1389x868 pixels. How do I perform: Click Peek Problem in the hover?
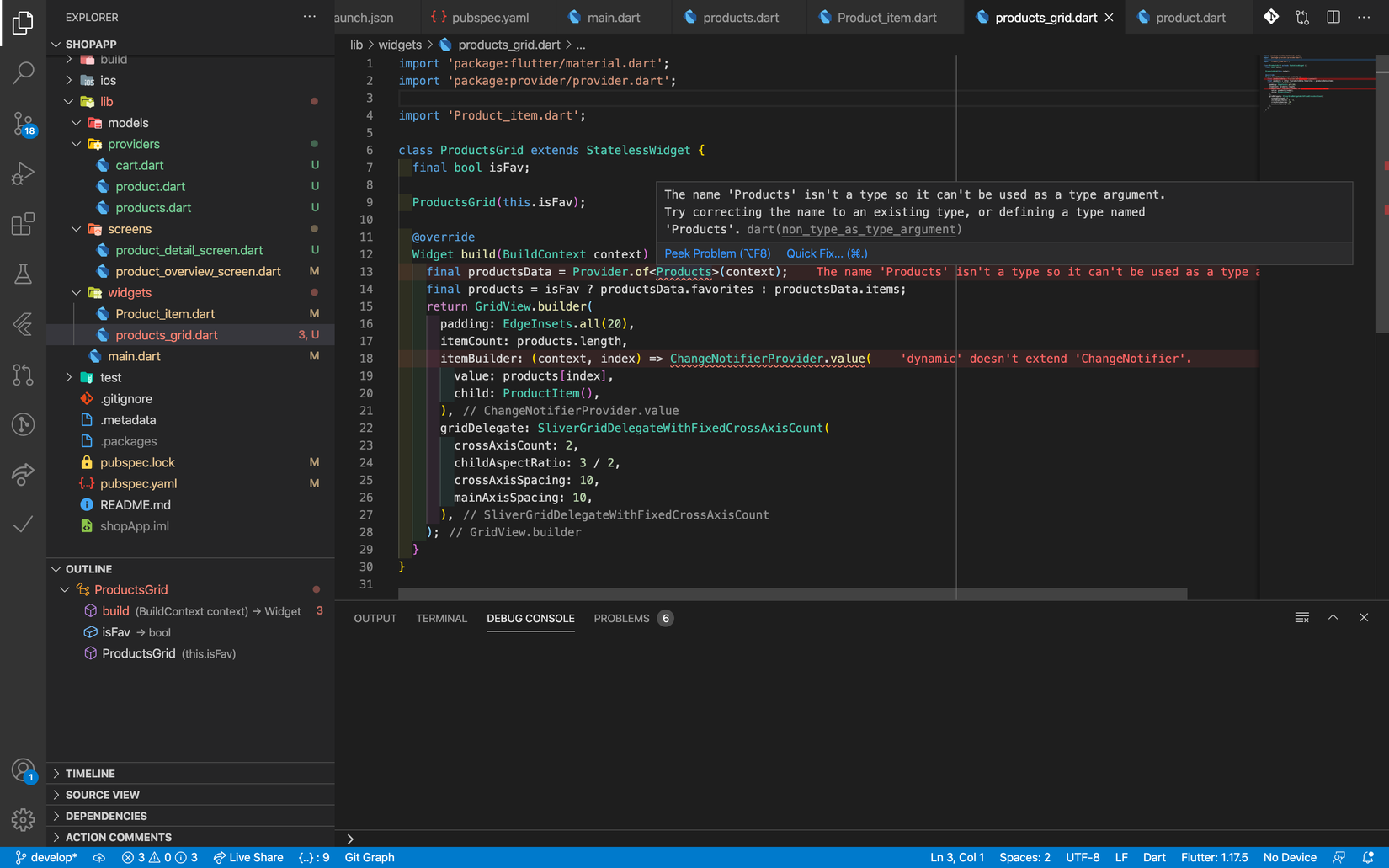tap(716, 253)
